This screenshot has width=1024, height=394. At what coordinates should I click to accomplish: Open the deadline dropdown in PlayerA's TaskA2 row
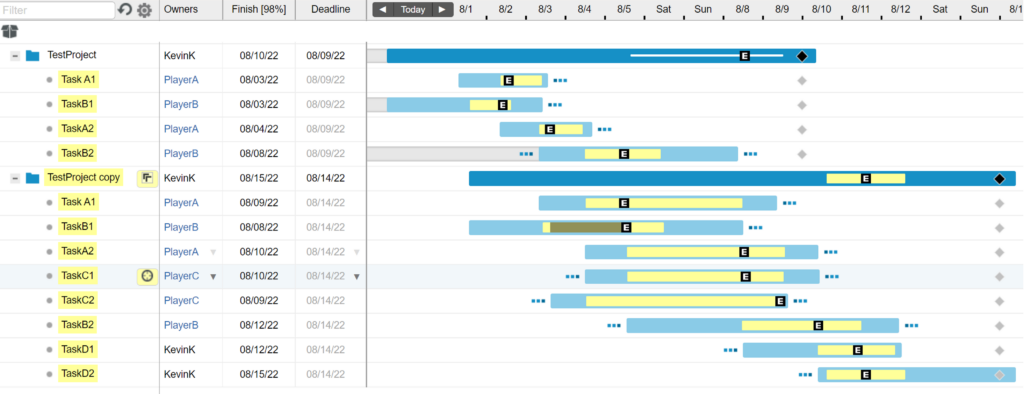(x=357, y=252)
